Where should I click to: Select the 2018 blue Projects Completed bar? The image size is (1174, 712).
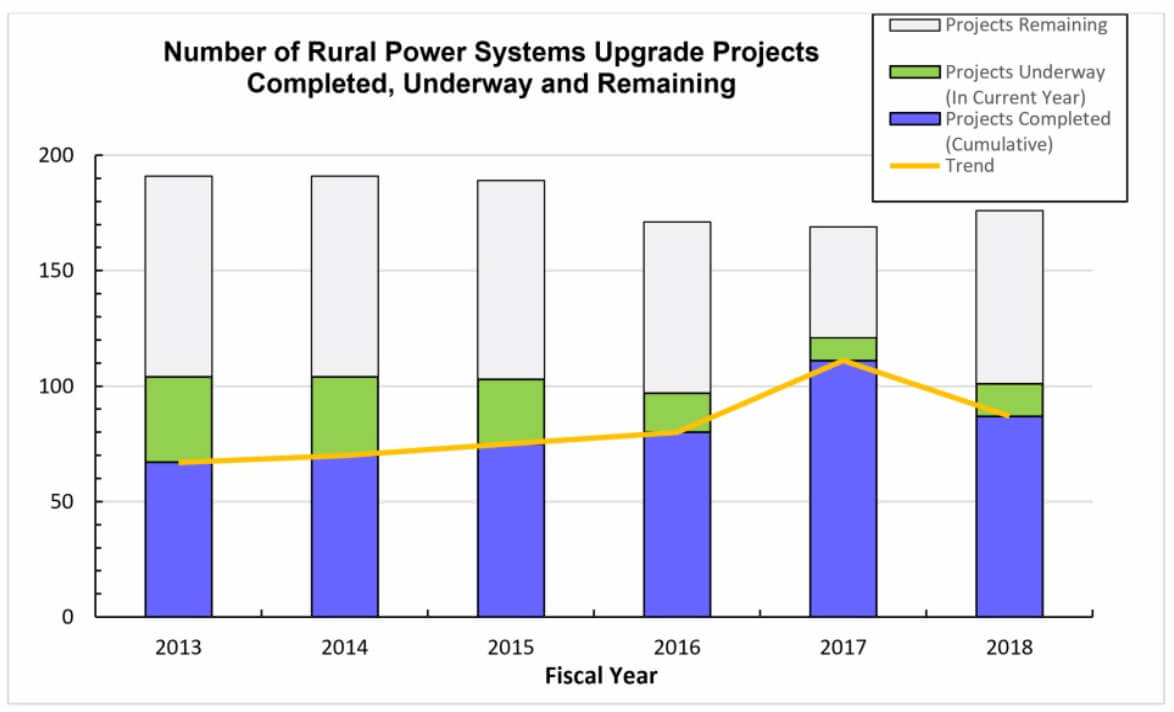(x=1009, y=517)
